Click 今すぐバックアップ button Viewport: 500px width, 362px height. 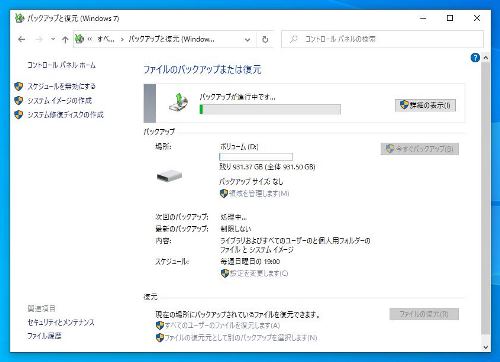(x=420, y=149)
